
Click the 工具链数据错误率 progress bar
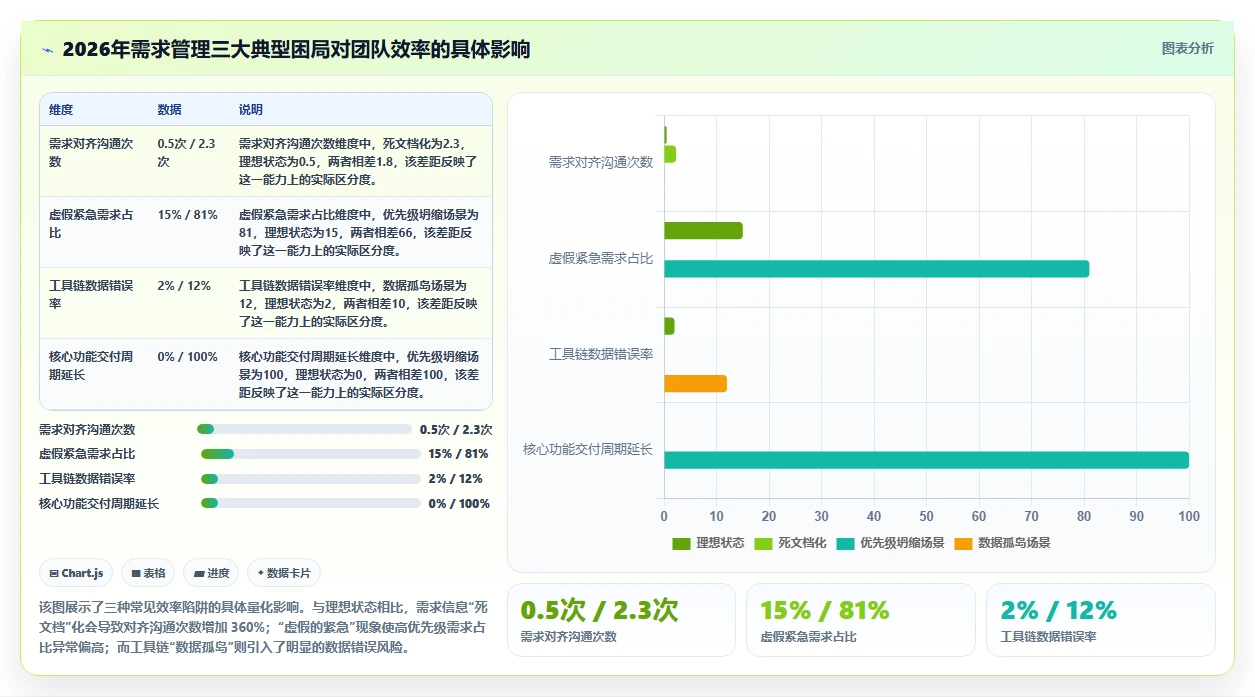(310, 479)
